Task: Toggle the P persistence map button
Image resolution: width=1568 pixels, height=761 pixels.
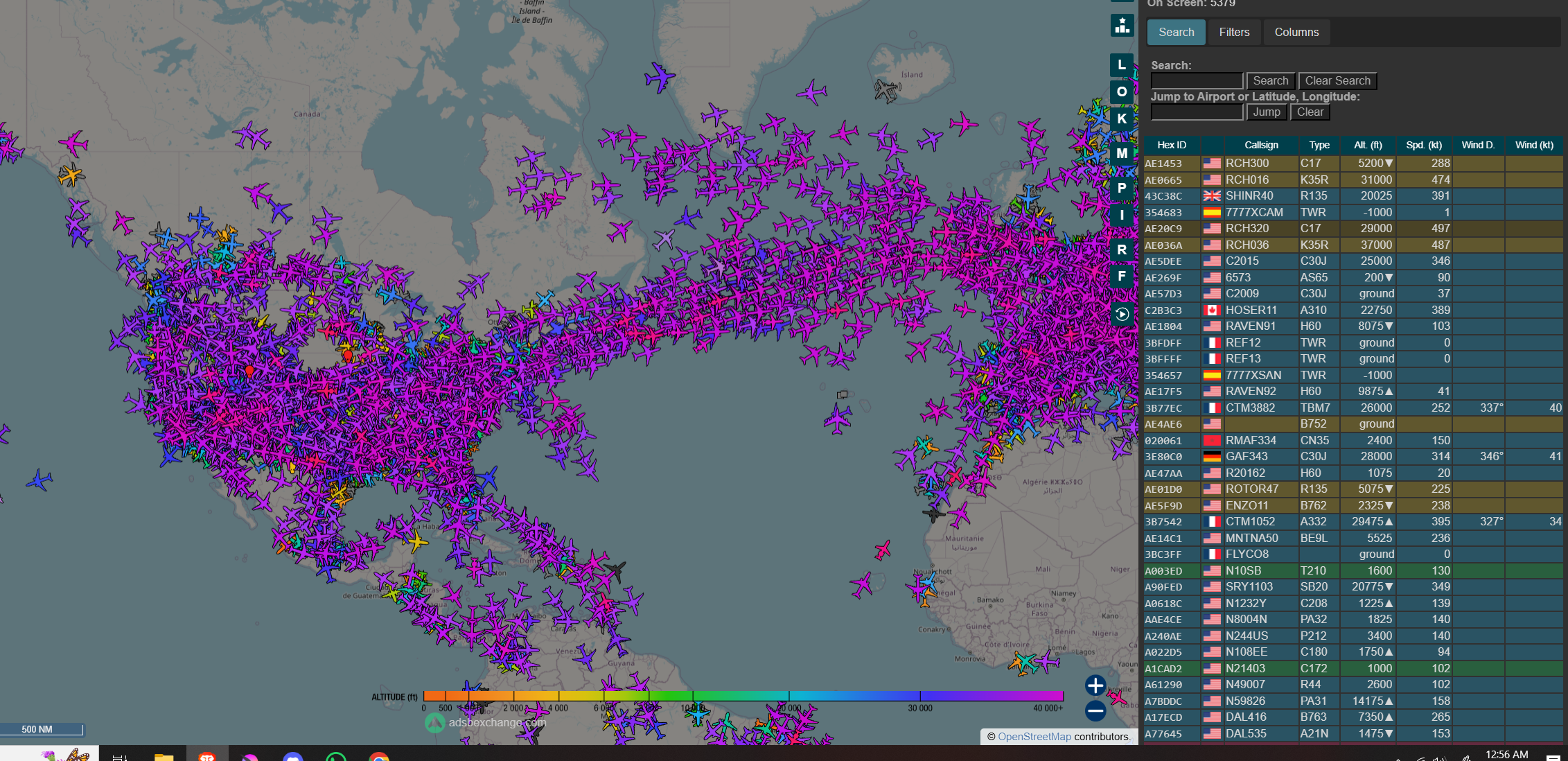Action: pyautogui.click(x=1122, y=188)
